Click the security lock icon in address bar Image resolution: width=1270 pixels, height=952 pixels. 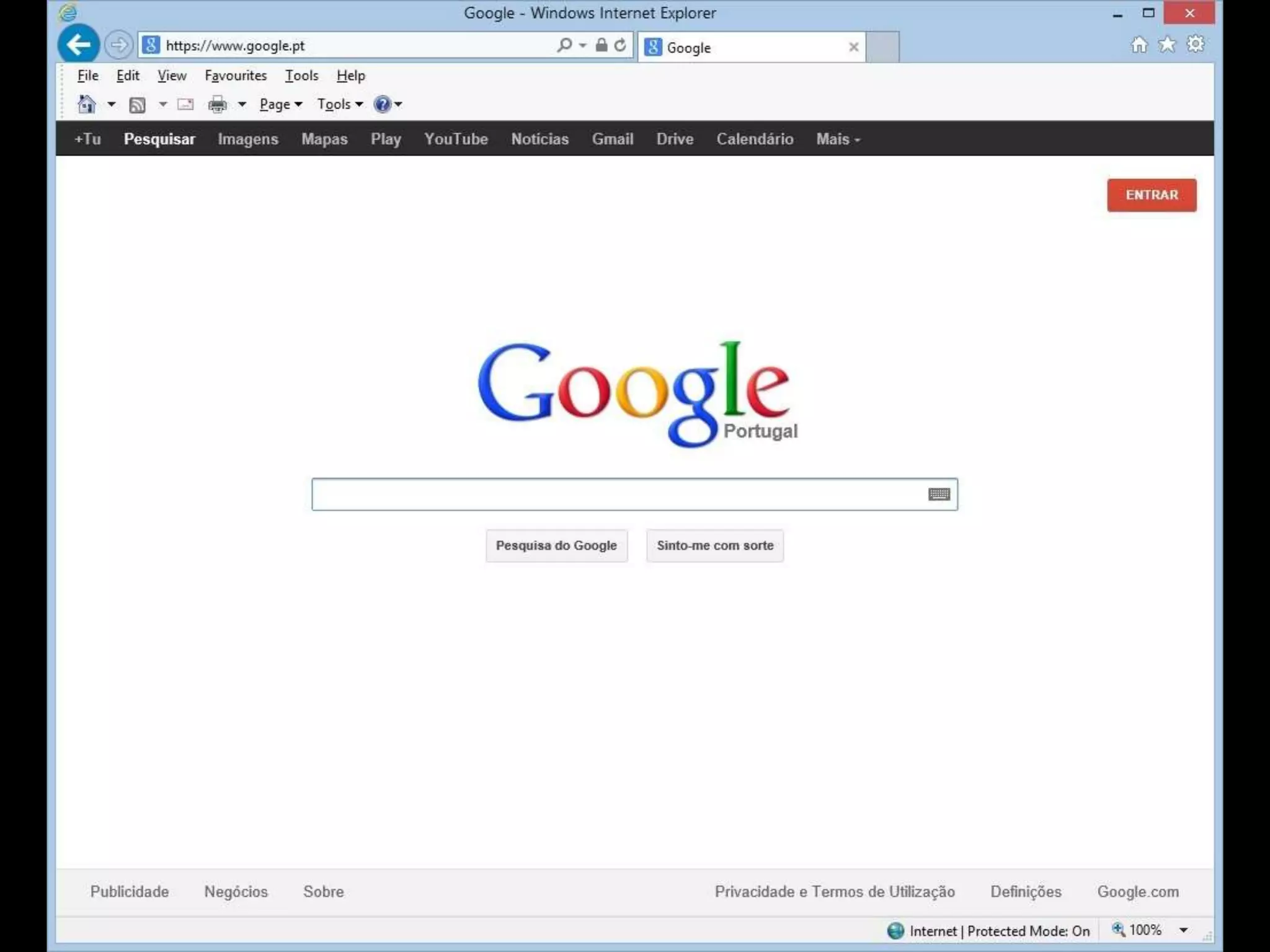click(601, 45)
